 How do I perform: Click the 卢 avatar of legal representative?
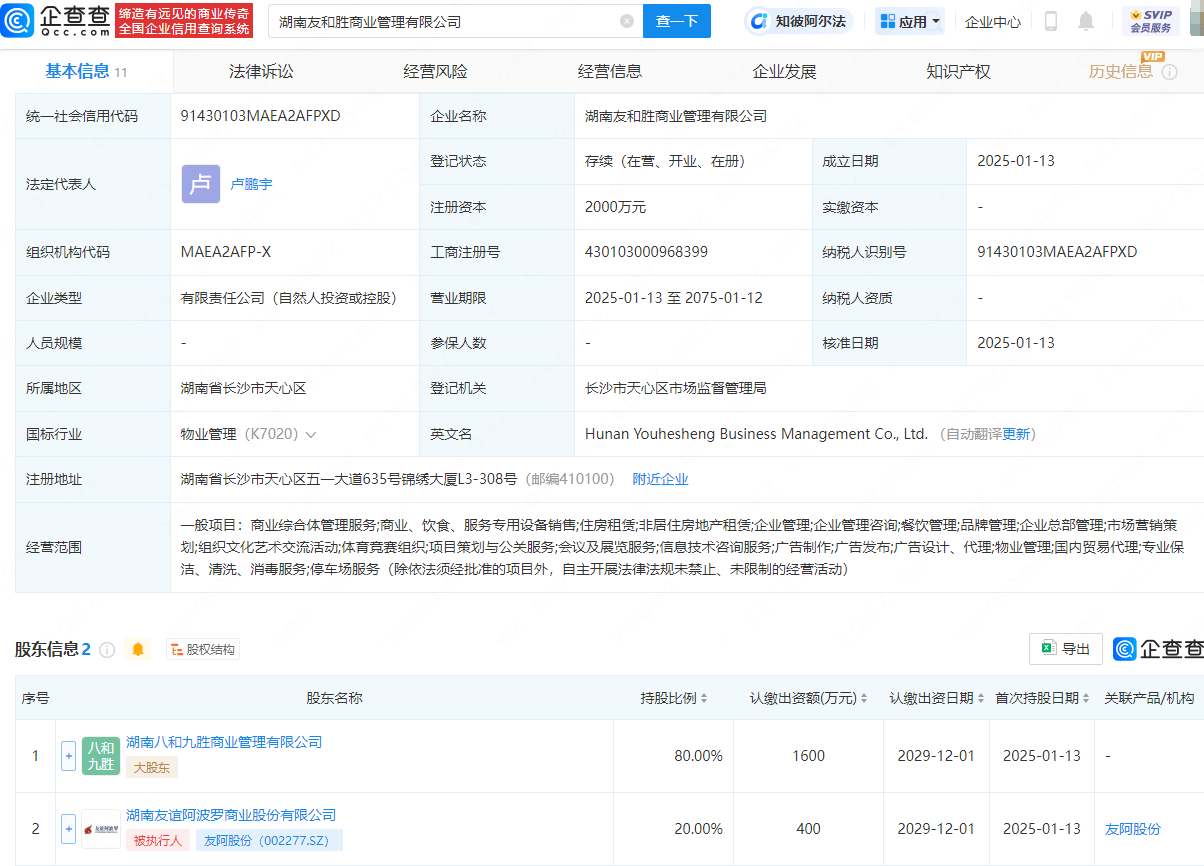coord(201,184)
